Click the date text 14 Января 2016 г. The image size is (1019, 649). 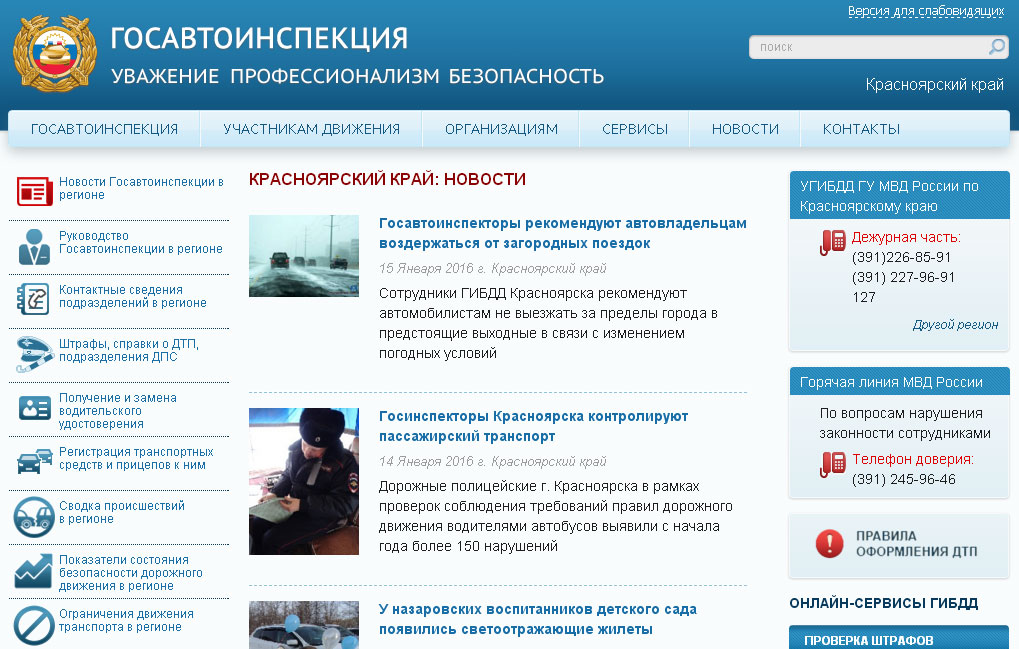pos(432,461)
